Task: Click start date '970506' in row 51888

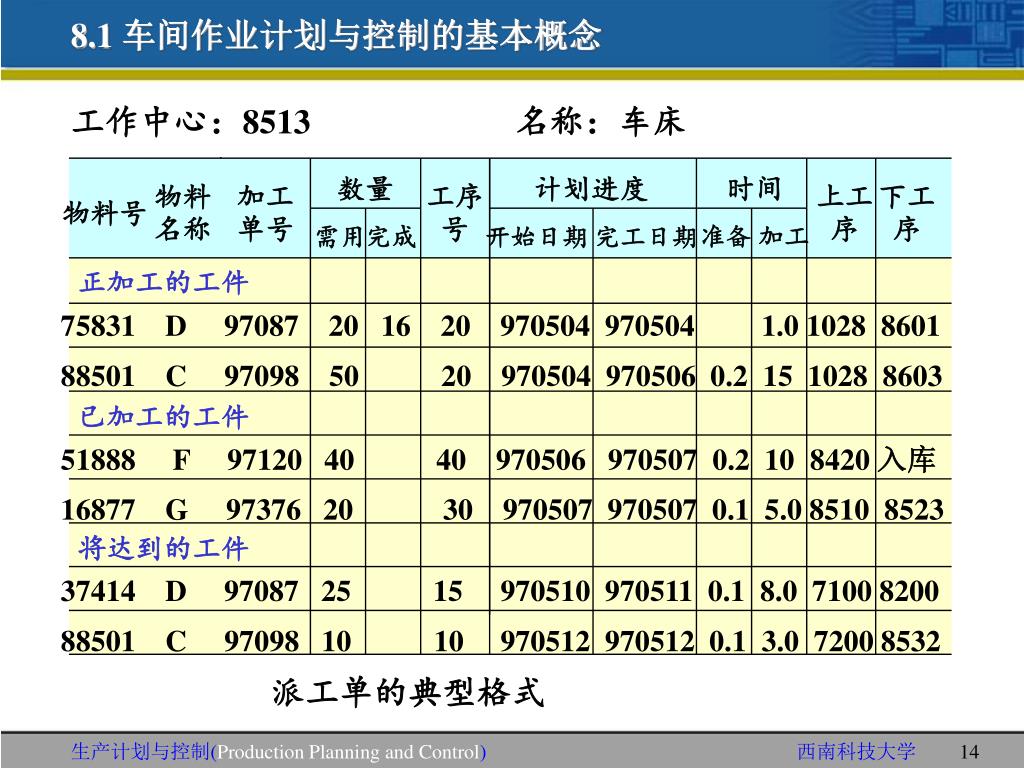Action: [x=541, y=460]
